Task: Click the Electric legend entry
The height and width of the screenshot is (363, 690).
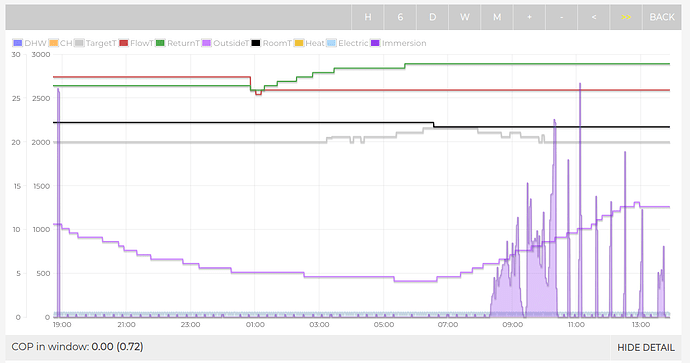Action: [348, 43]
